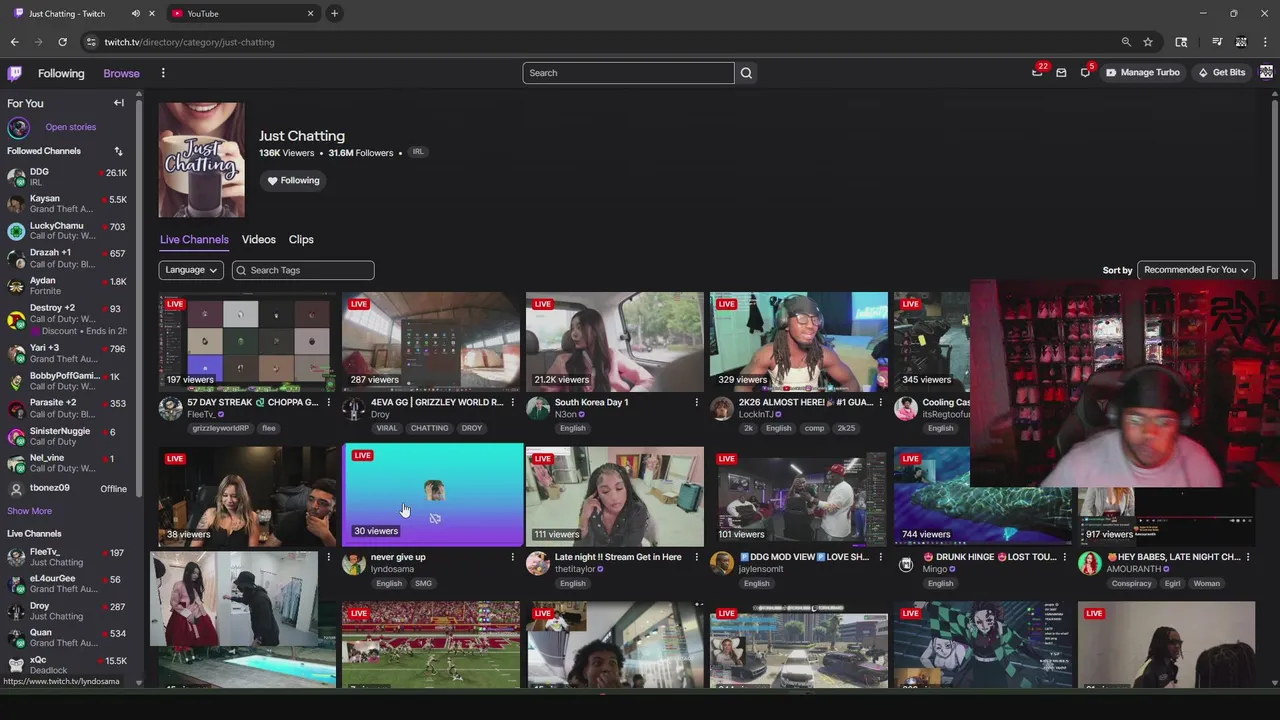Screen dimensions: 1280x720
Task: Click the Twitch home logo
Action: click(14, 73)
